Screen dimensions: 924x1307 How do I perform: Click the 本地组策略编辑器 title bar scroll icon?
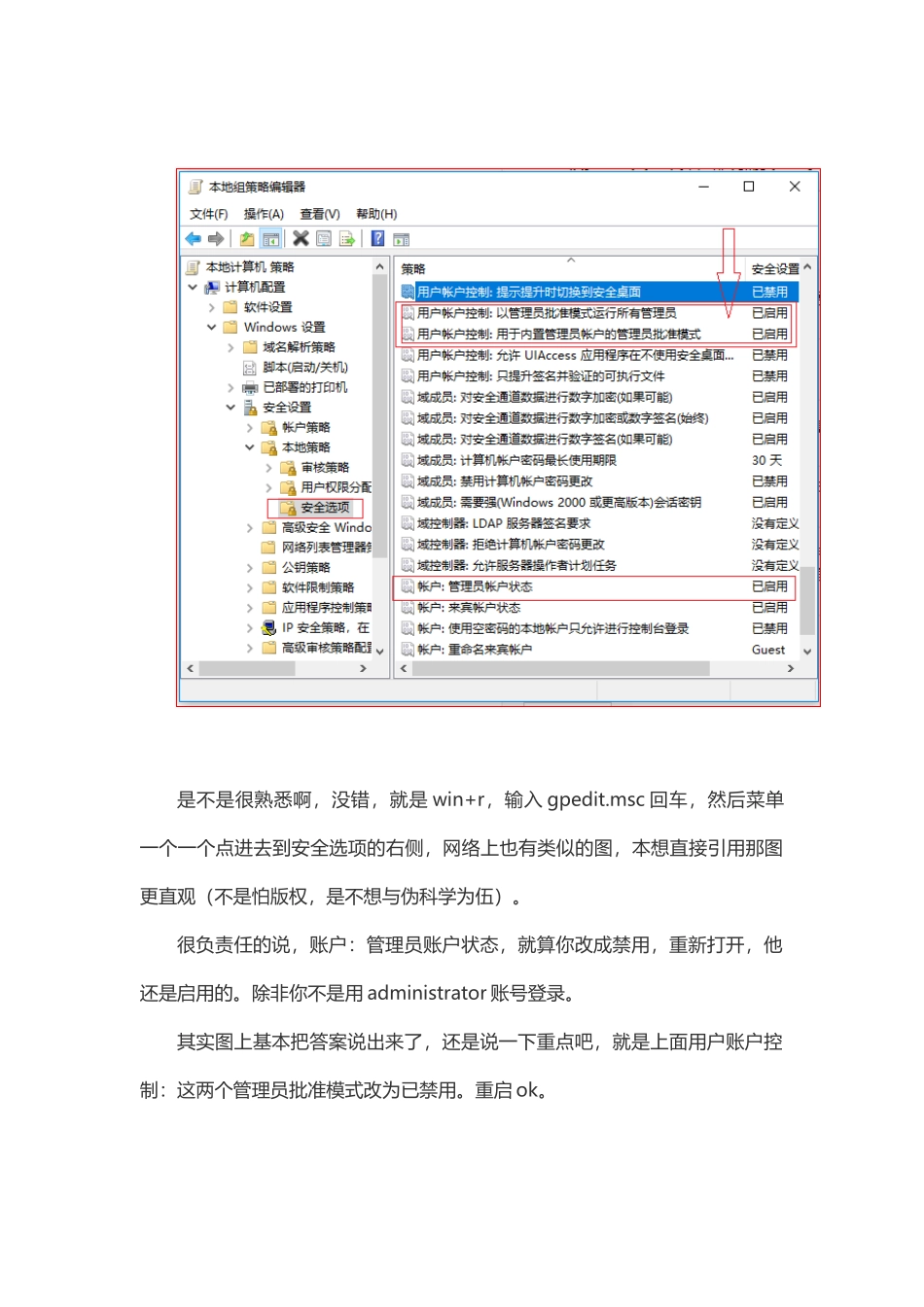pos(195,187)
